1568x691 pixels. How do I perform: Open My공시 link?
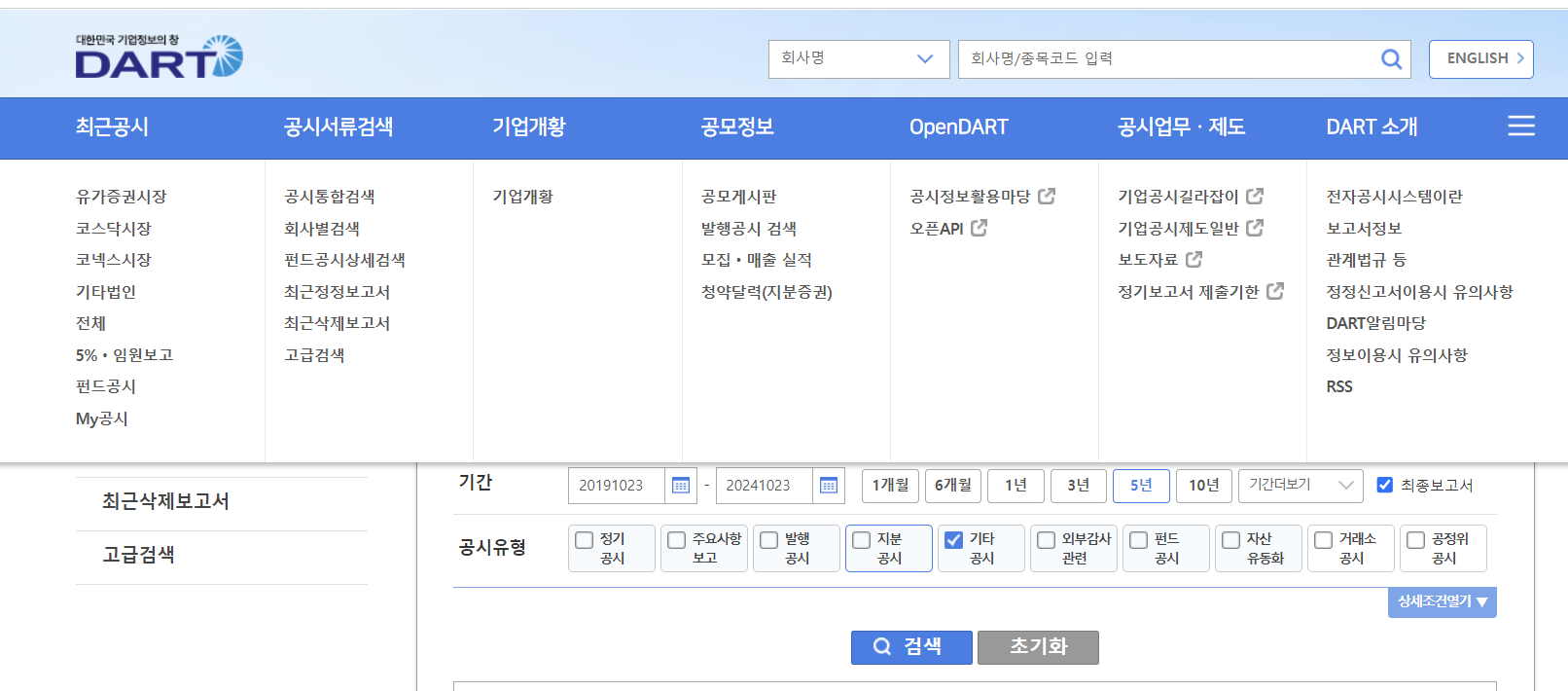(102, 418)
